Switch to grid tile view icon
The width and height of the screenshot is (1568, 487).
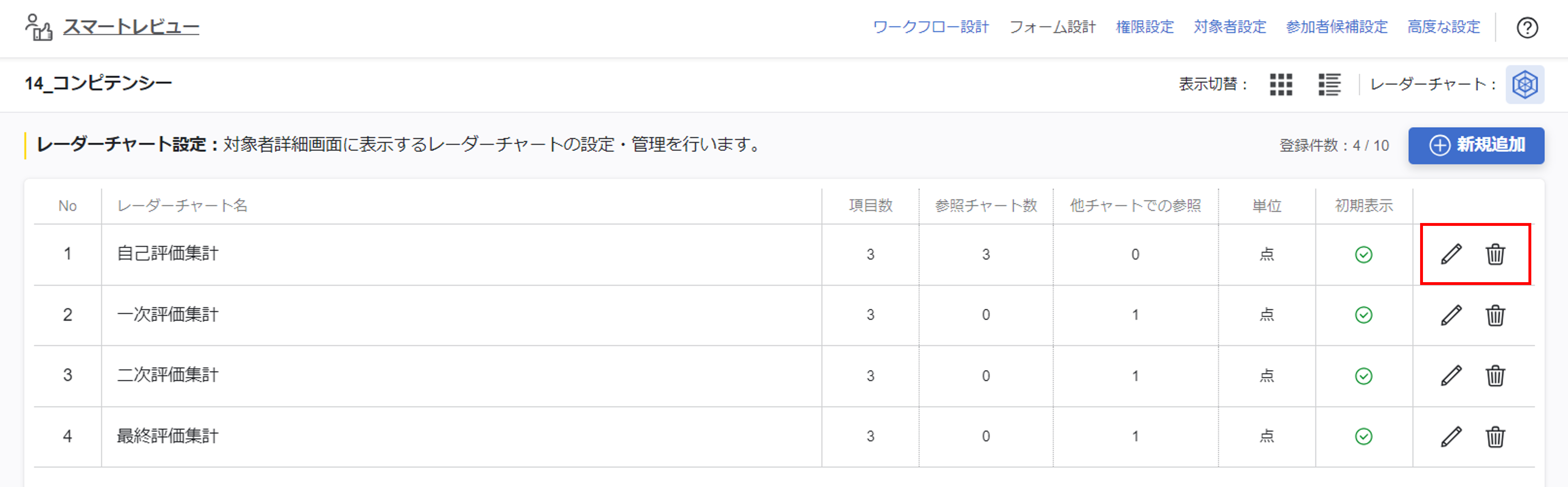point(1281,85)
